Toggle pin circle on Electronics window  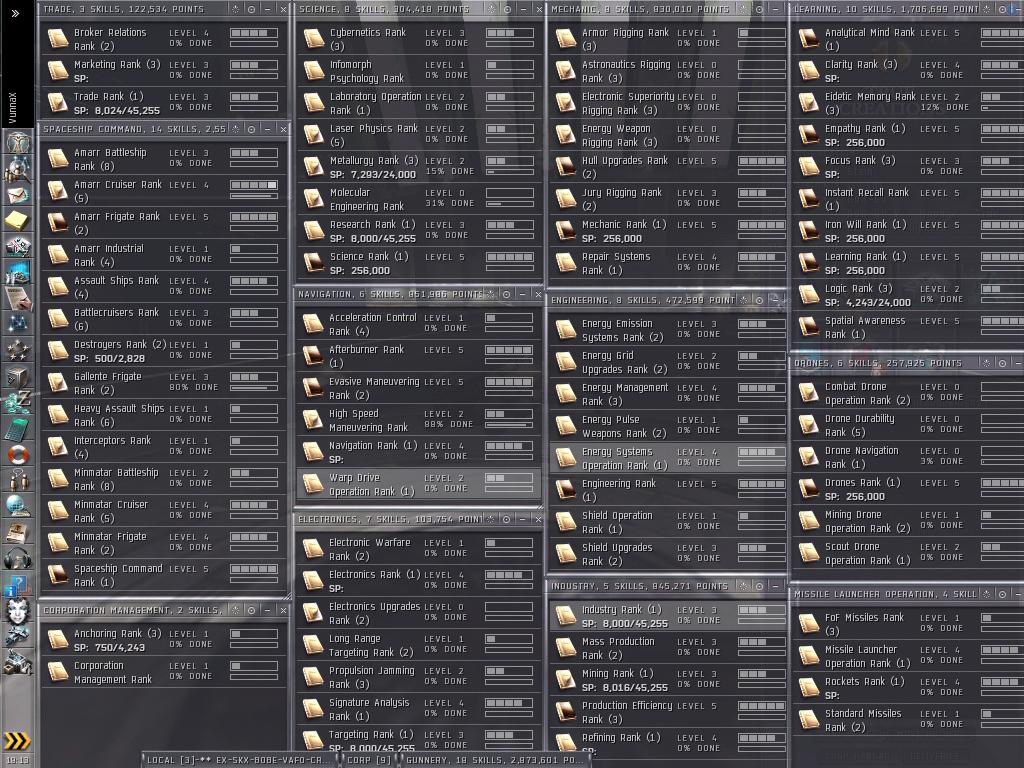pyautogui.click(x=507, y=519)
